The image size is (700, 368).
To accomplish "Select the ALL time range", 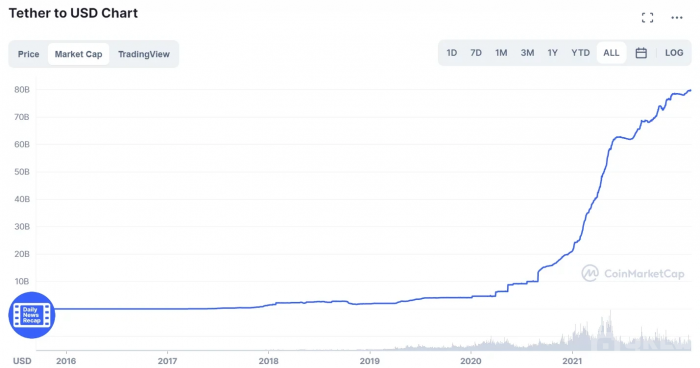I will tap(611, 53).
